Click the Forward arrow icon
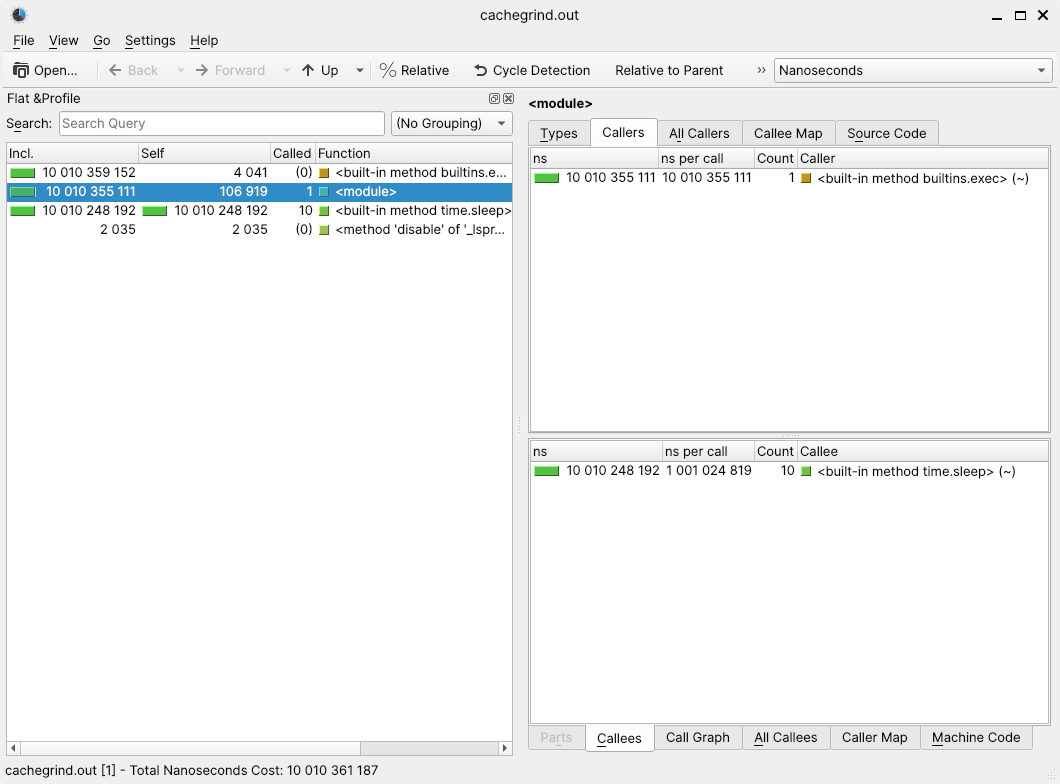This screenshot has width=1060, height=784. point(201,70)
